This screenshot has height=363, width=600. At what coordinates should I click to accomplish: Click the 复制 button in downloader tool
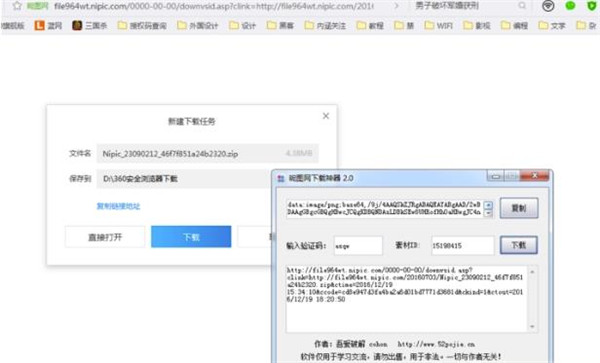coord(519,208)
